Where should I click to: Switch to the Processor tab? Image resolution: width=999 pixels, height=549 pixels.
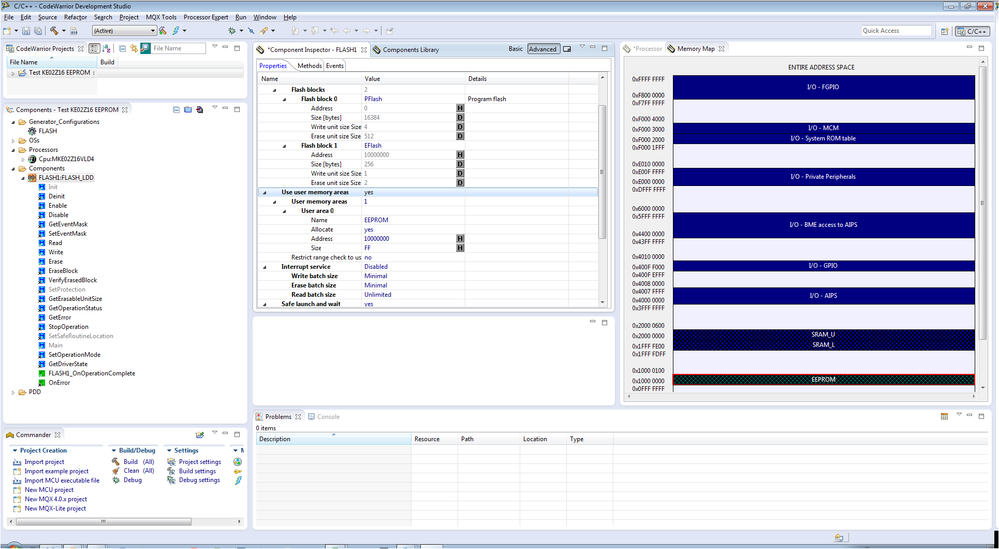(643, 48)
